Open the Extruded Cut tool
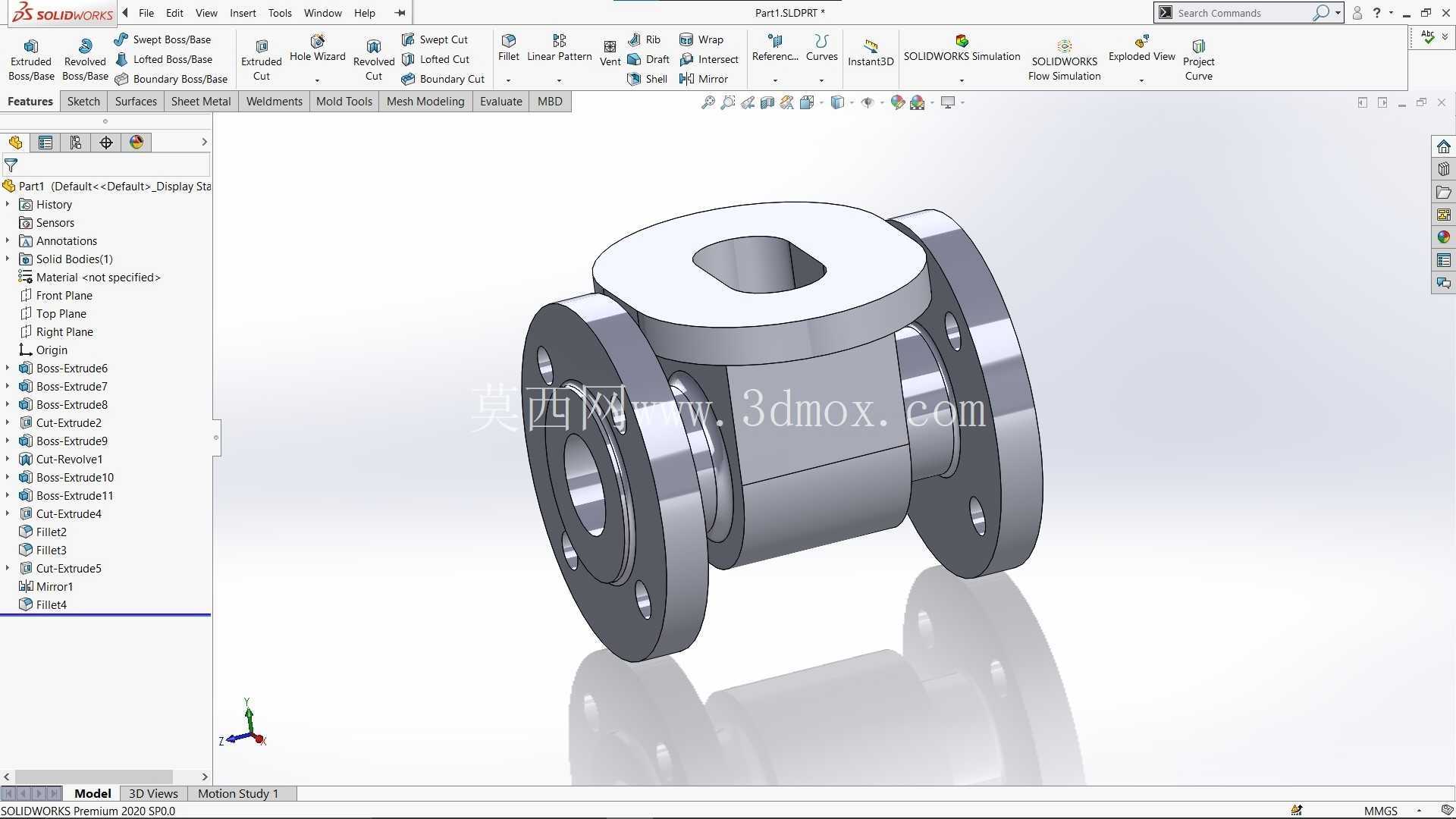This screenshot has height=819, width=1456. pyautogui.click(x=262, y=60)
